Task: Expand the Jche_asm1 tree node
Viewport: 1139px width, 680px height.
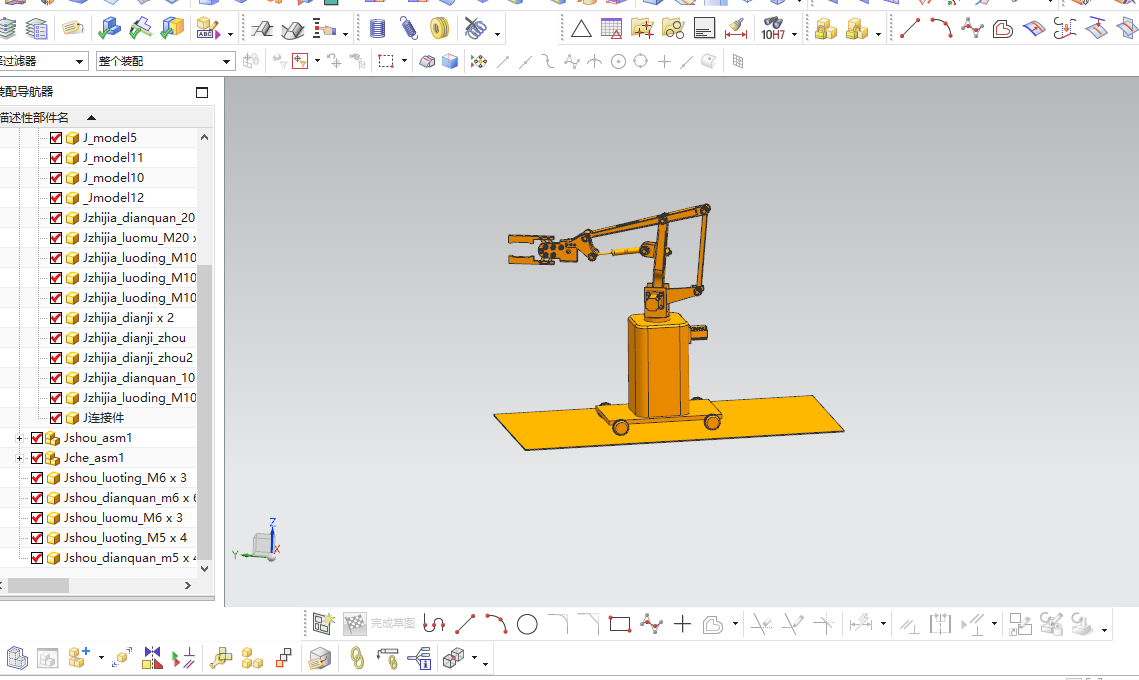Action: 20,458
